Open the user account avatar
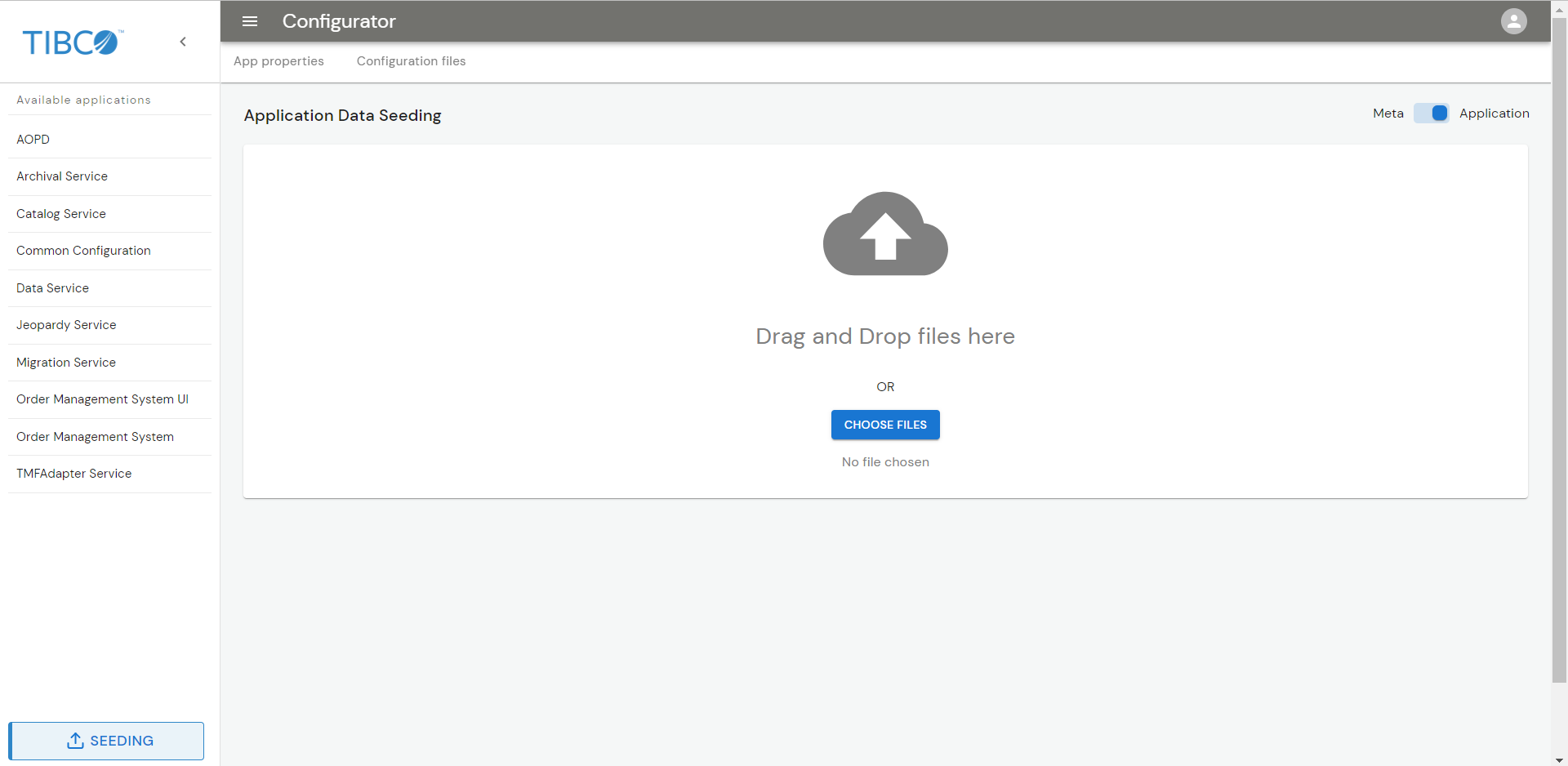This screenshot has width=1568, height=766. (1513, 21)
